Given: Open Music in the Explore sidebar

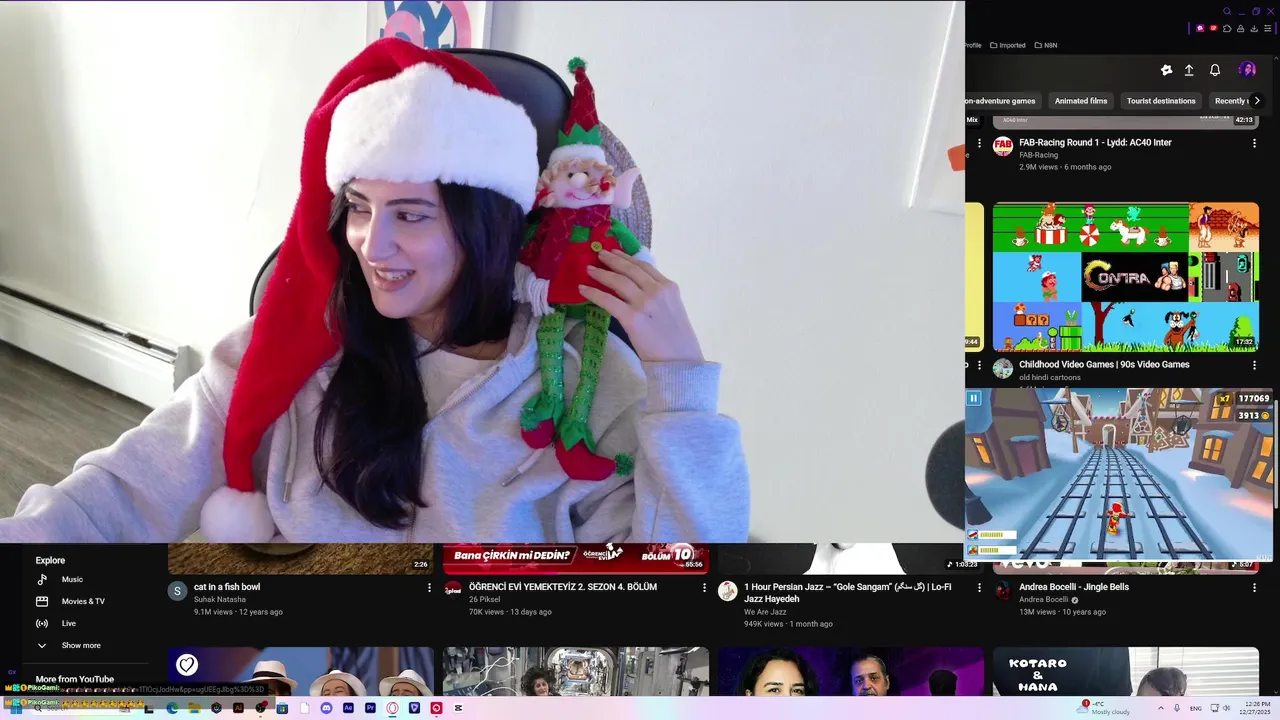Looking at the screenshot, I should coord(72,579).
